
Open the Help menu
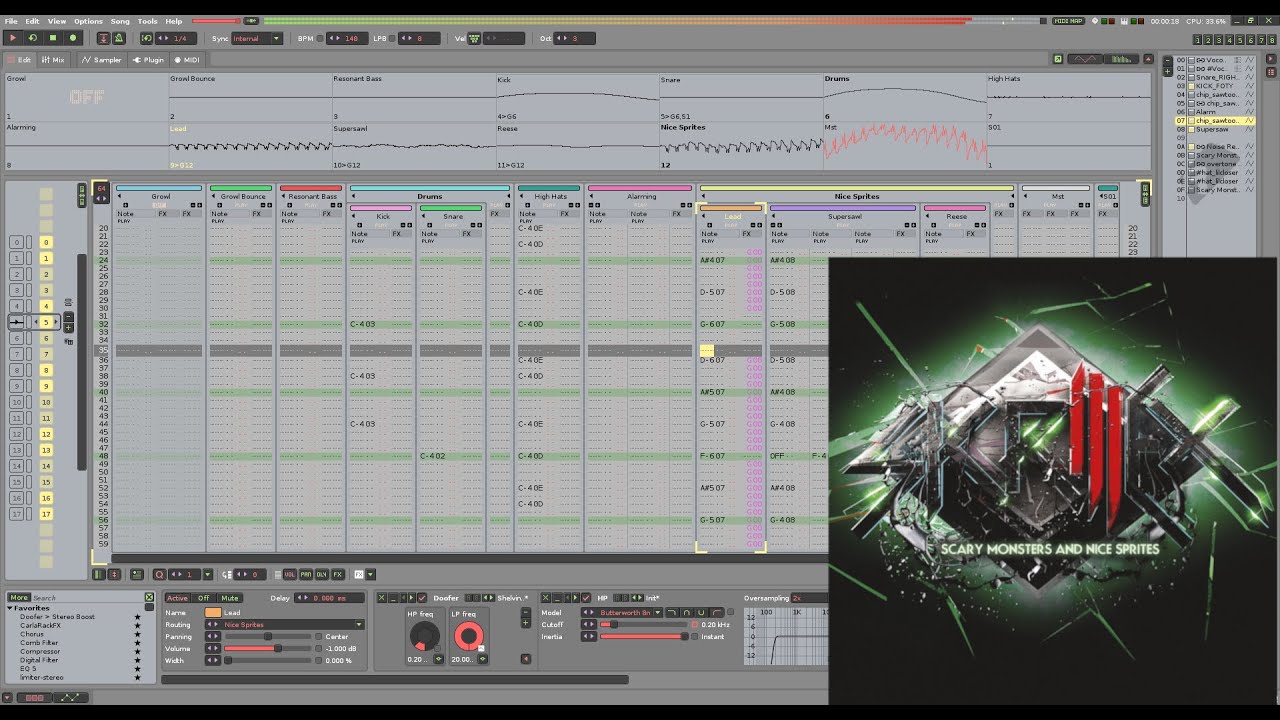[174, 21]
